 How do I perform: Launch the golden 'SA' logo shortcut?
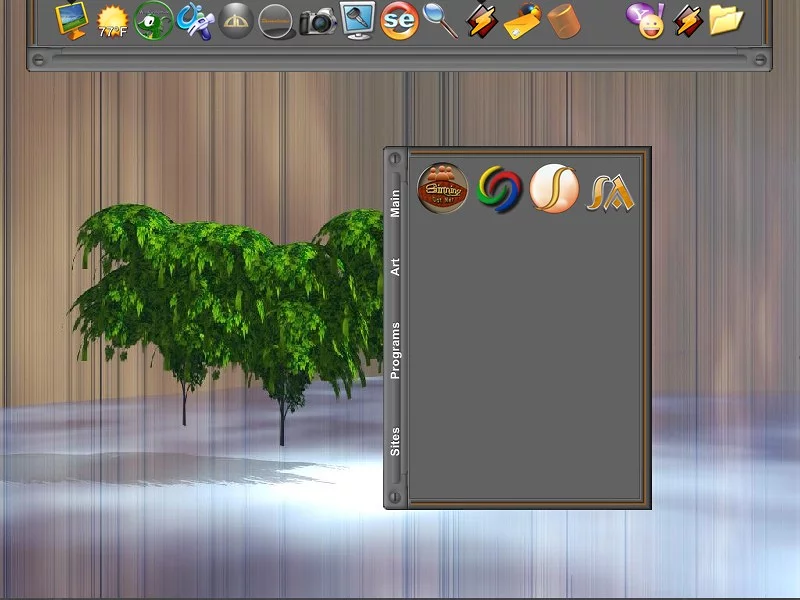[610, 190]
